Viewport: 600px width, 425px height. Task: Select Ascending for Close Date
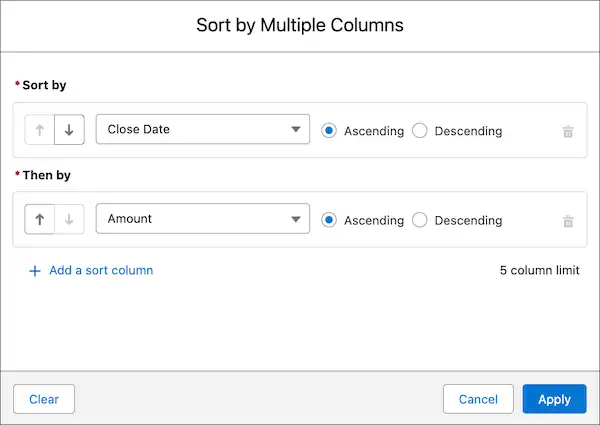point(329,131)
